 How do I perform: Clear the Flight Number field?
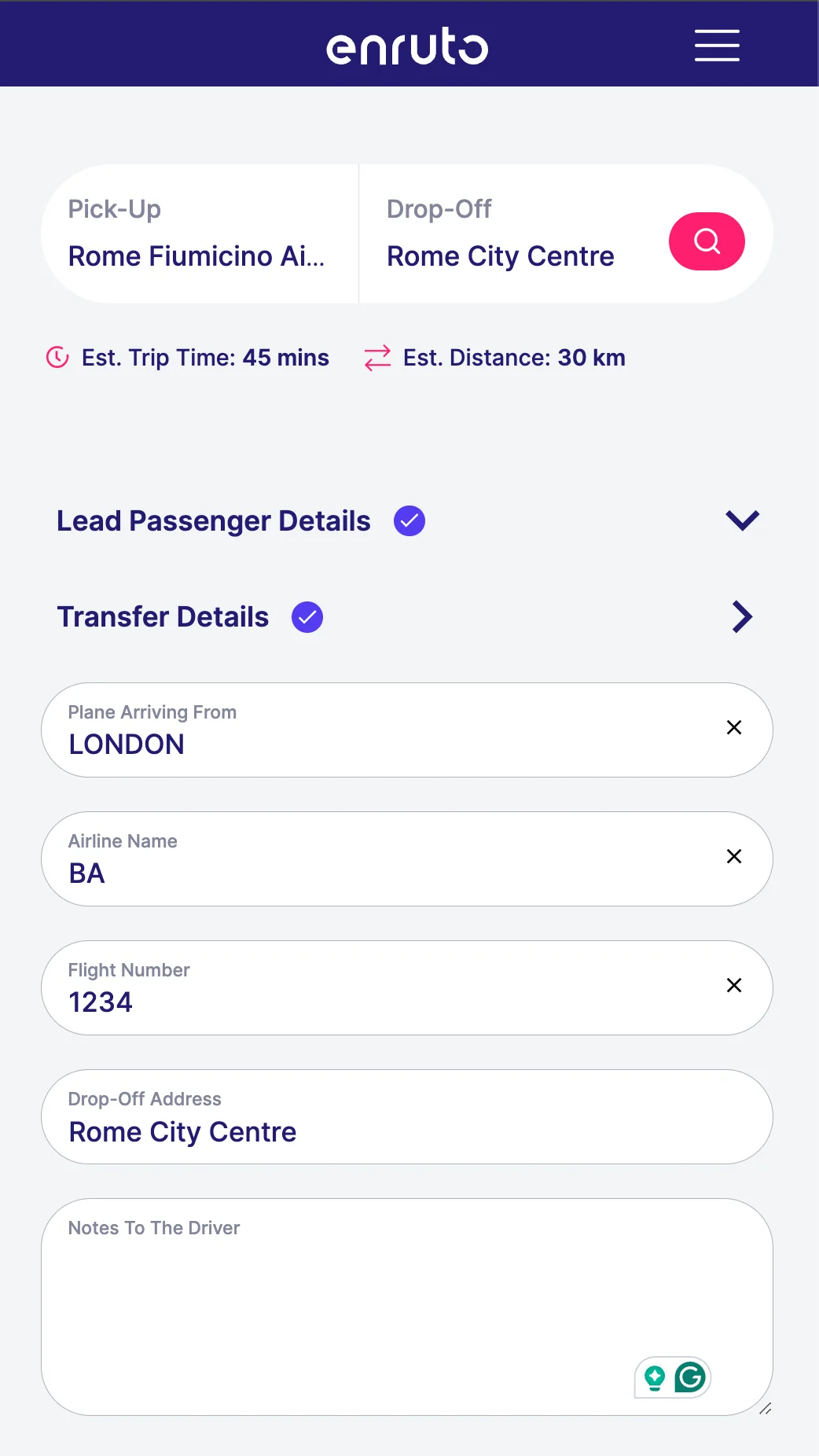734,985
